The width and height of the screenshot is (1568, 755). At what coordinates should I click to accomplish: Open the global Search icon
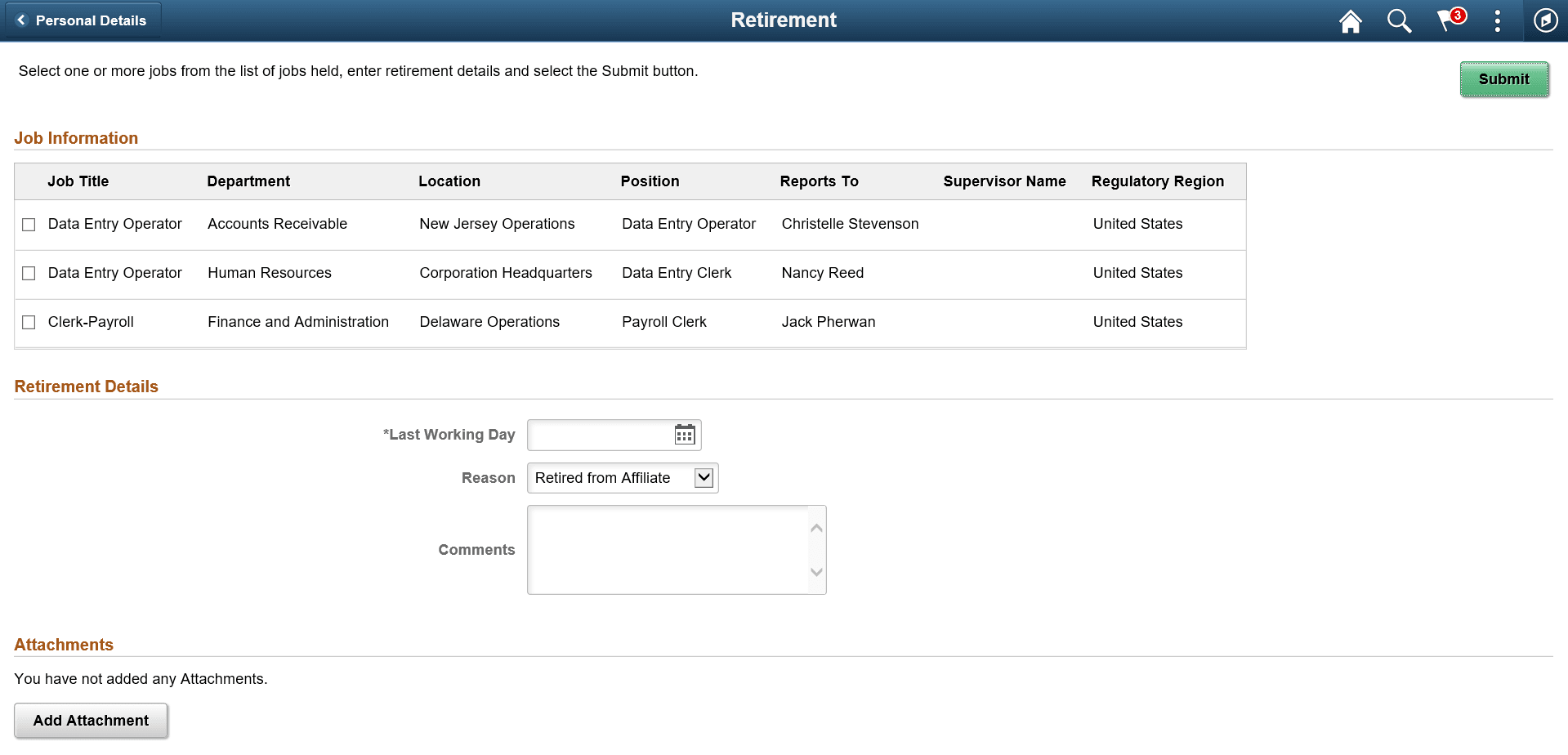pos(1399,20)
